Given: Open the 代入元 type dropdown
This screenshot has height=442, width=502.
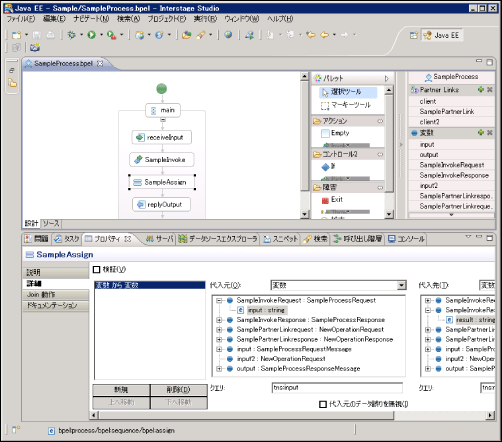Looking at the screenshot, I should point(402,285).
